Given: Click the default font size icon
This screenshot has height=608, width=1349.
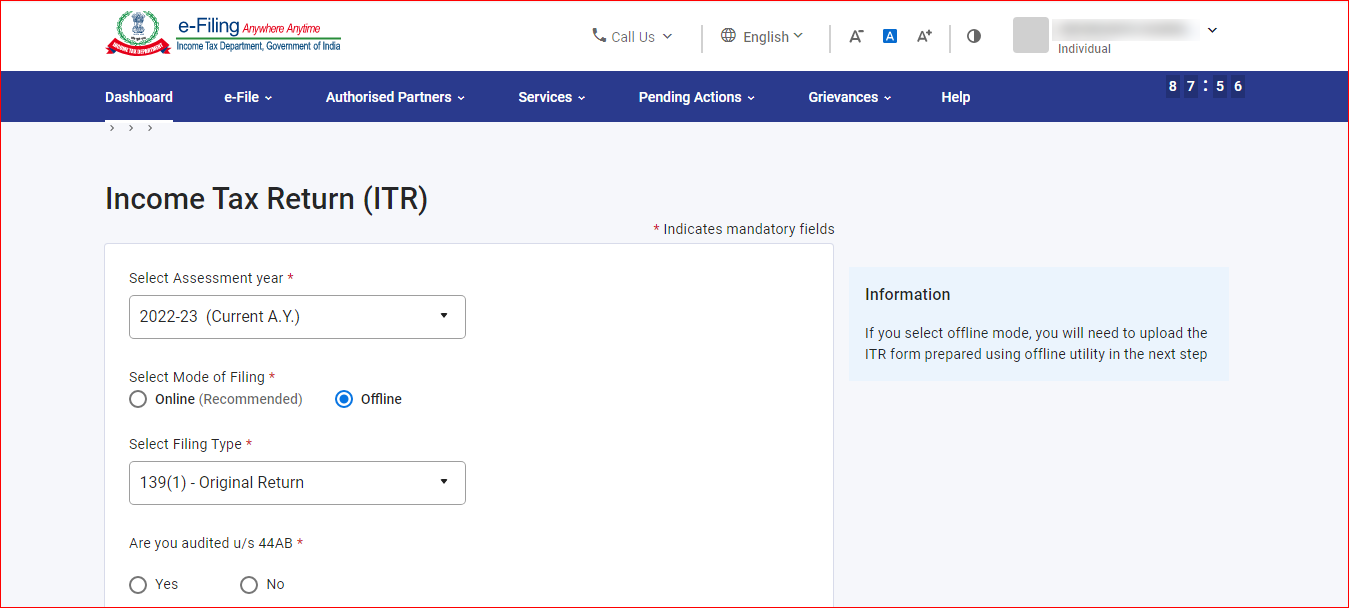Looking at the screenshot, I should point(890,36).
